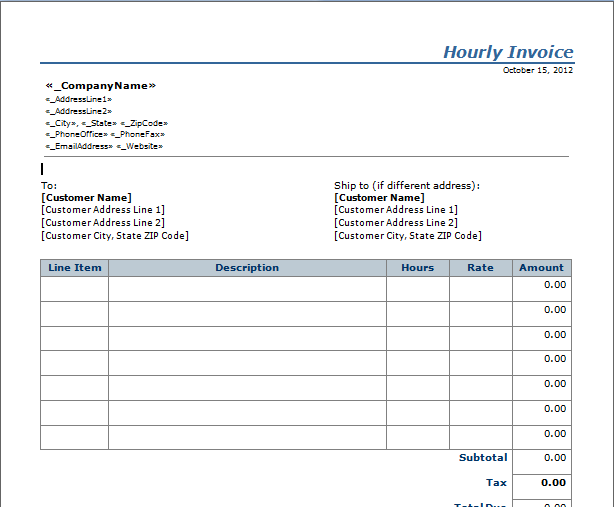Click first row's Hours cell
614x507 pixels.
(x=418, y=289)
